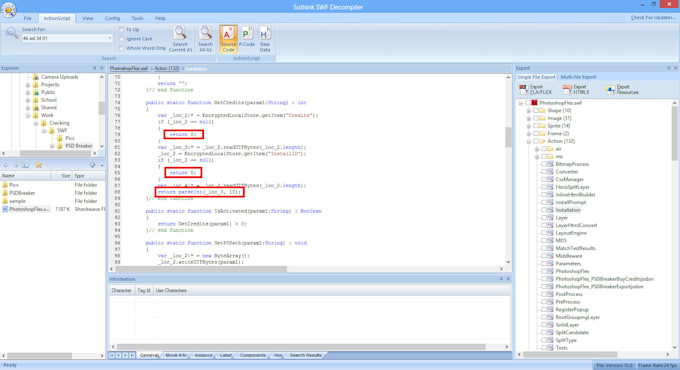Click the Export HTML5 icon
Viewport: 680px width, 370px height.
pyautogui.click(x=567, y=89)
